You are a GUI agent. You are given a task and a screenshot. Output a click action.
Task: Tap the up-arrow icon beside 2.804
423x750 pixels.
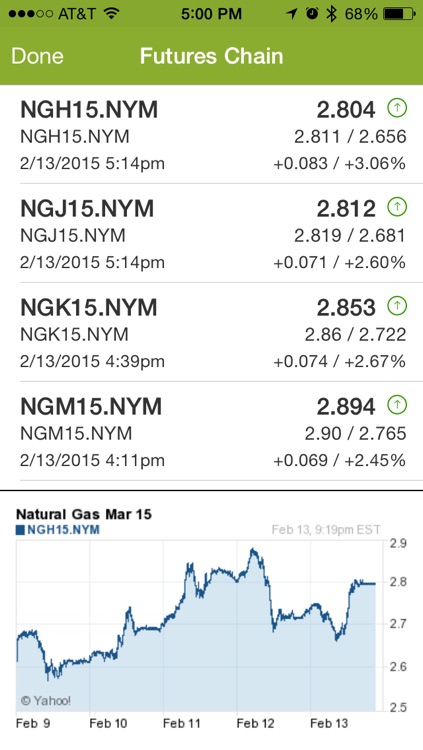coord(397,108)
